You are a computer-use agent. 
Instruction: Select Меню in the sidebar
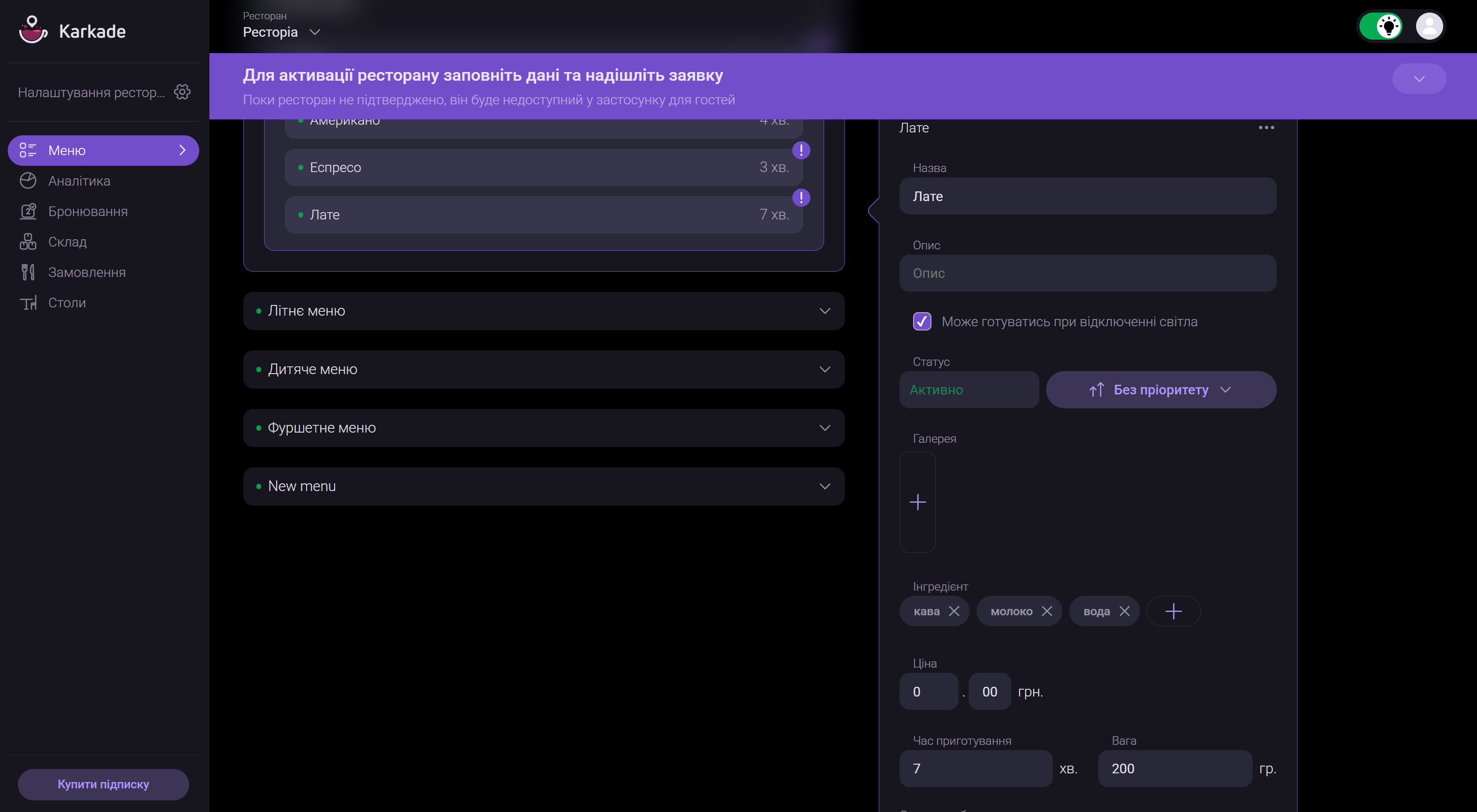103,150
